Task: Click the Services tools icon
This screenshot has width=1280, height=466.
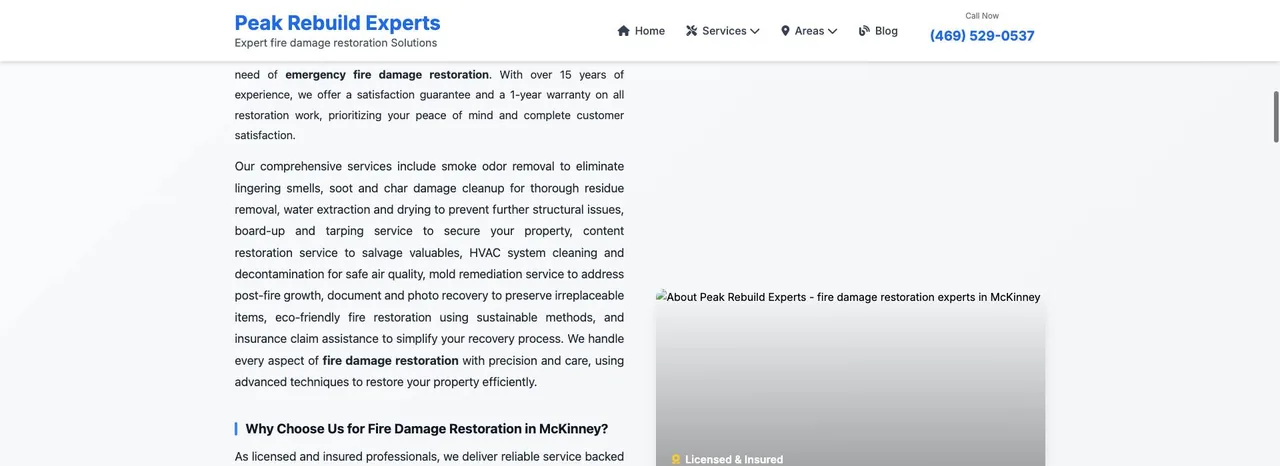Action: click(x=692, y=31)
